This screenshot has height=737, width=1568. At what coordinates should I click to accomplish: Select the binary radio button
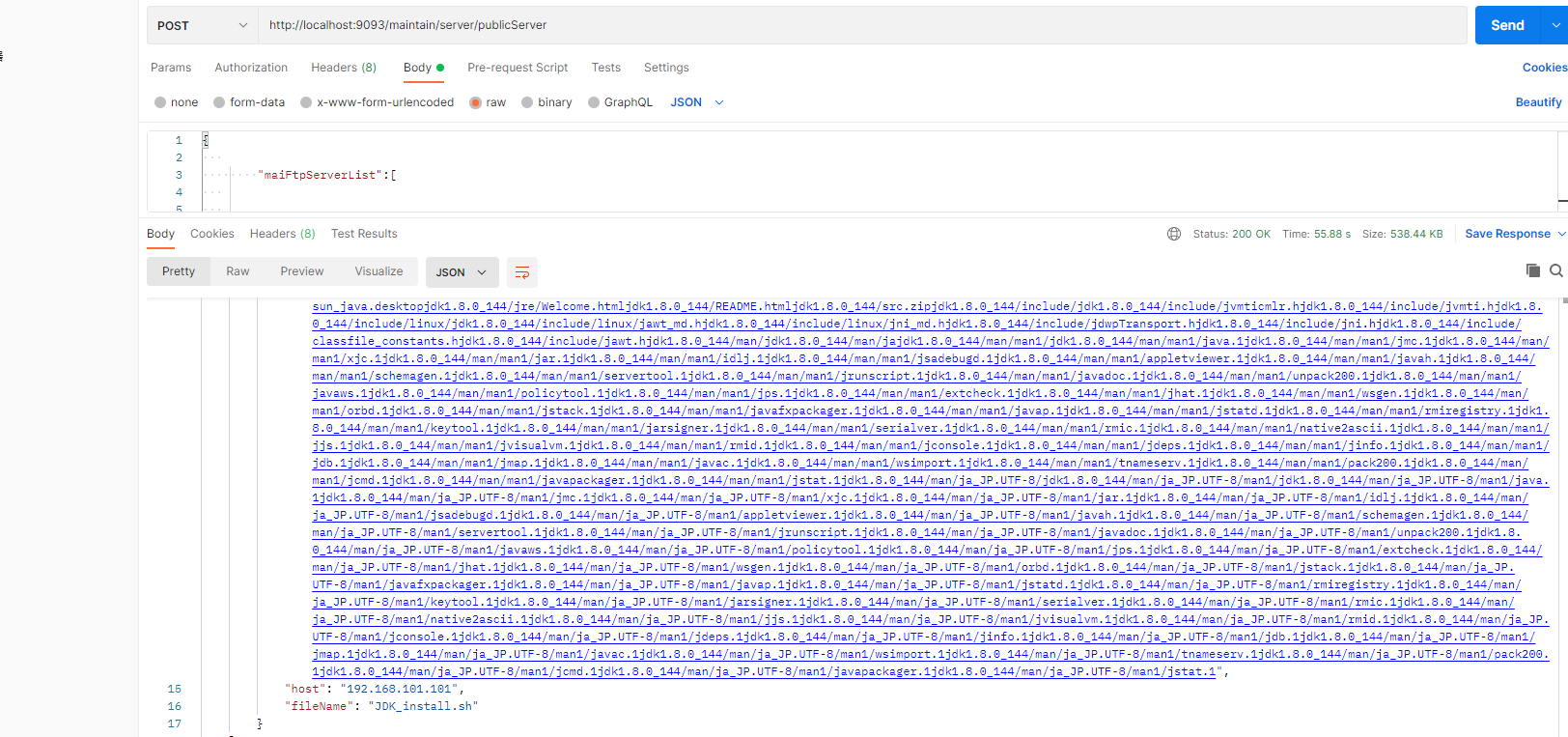(x=527, y=102)
